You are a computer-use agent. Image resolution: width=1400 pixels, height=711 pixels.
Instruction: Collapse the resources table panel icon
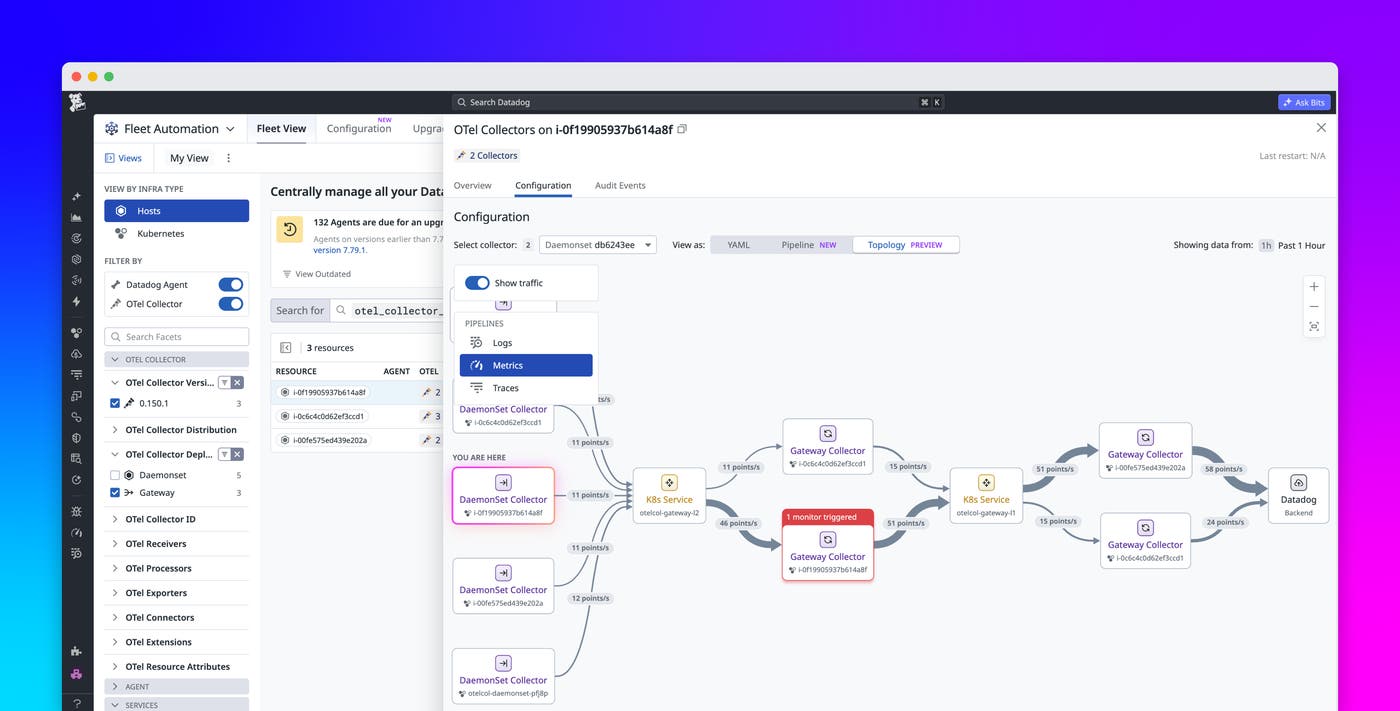(286, 347)
